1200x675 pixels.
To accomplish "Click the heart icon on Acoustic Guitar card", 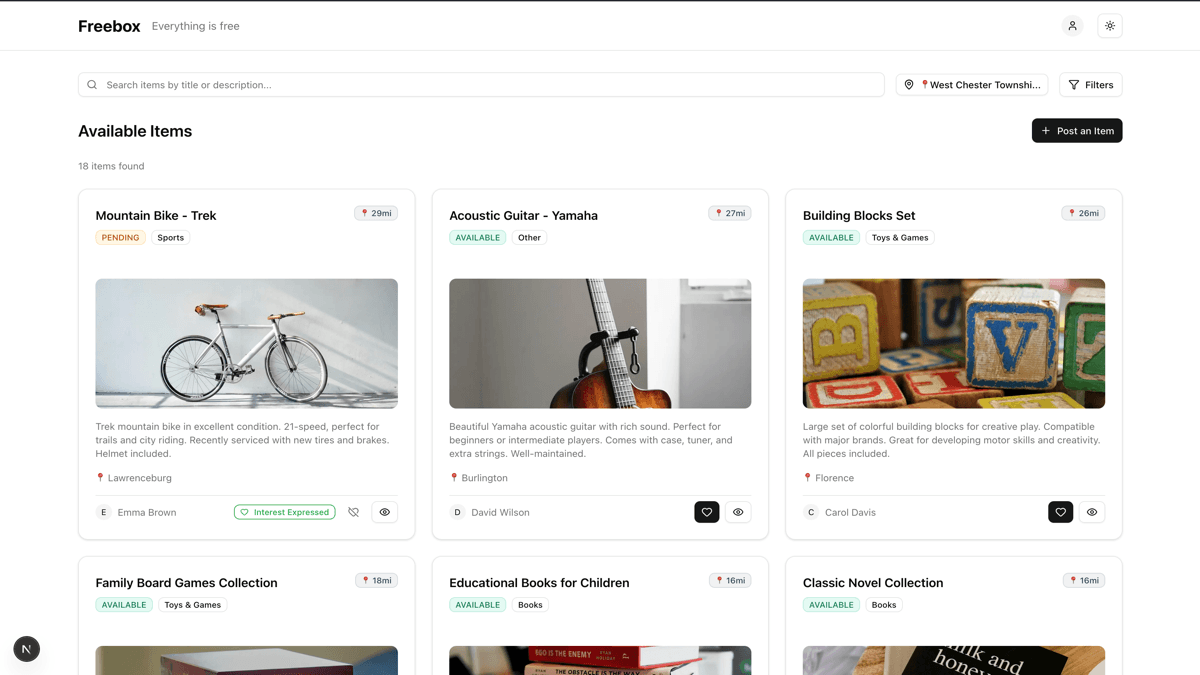I will pyautogui.click(x=706, y=512).
